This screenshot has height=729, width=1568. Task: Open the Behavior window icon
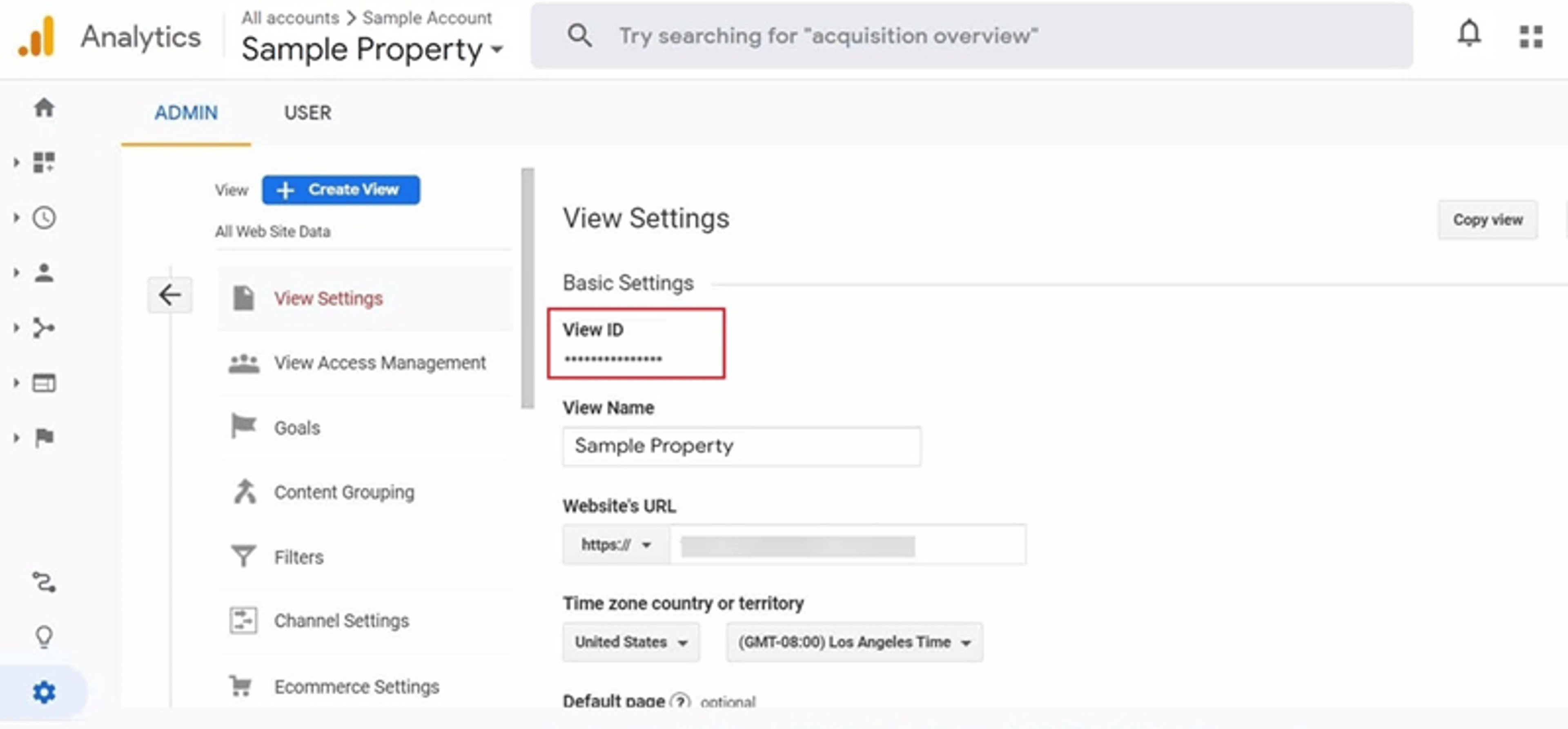[x=44, y=382]
